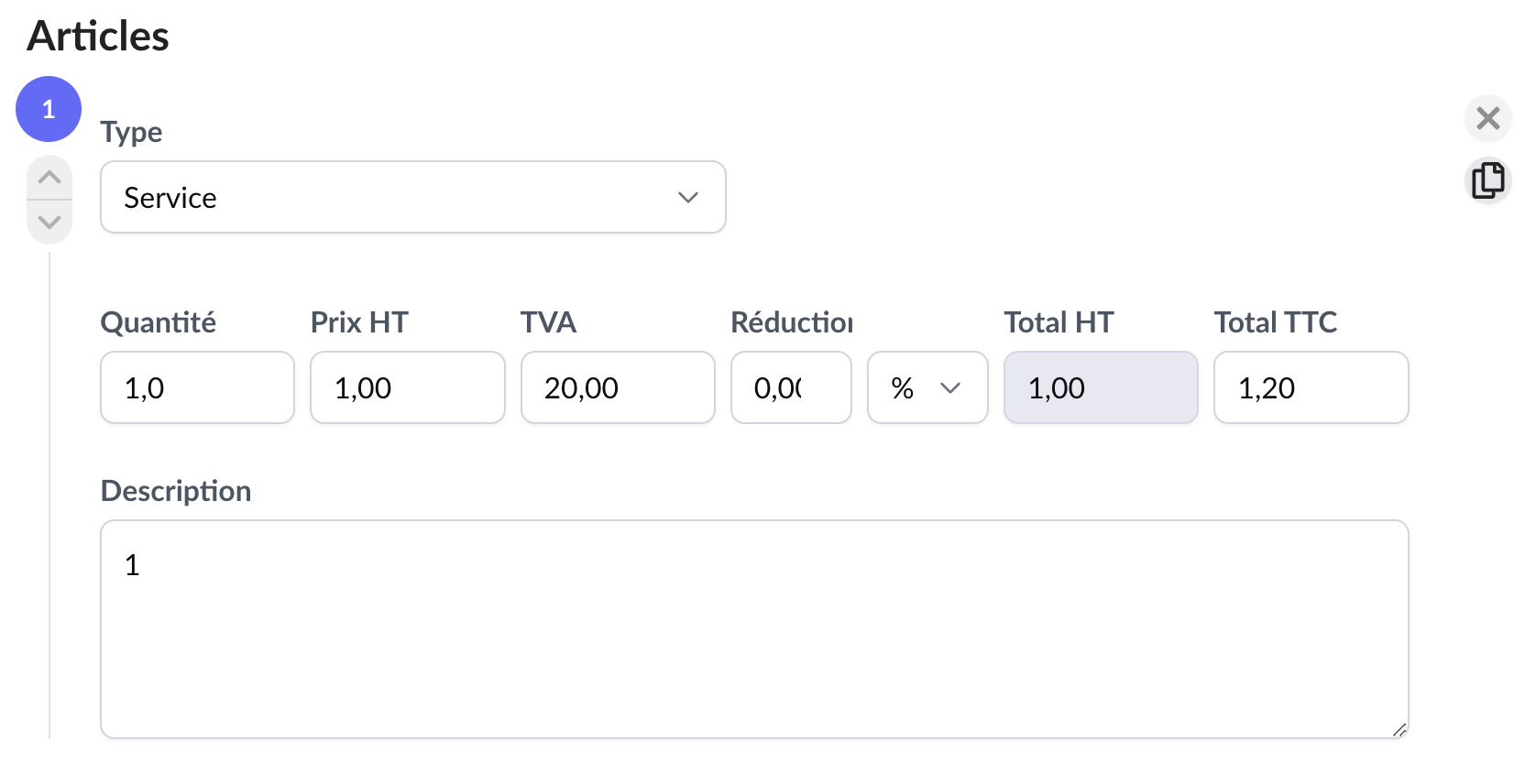Screen dimensions: 1525x784
Task: Click the greyed Total HT field
Action: click(x=1100, y=387)
